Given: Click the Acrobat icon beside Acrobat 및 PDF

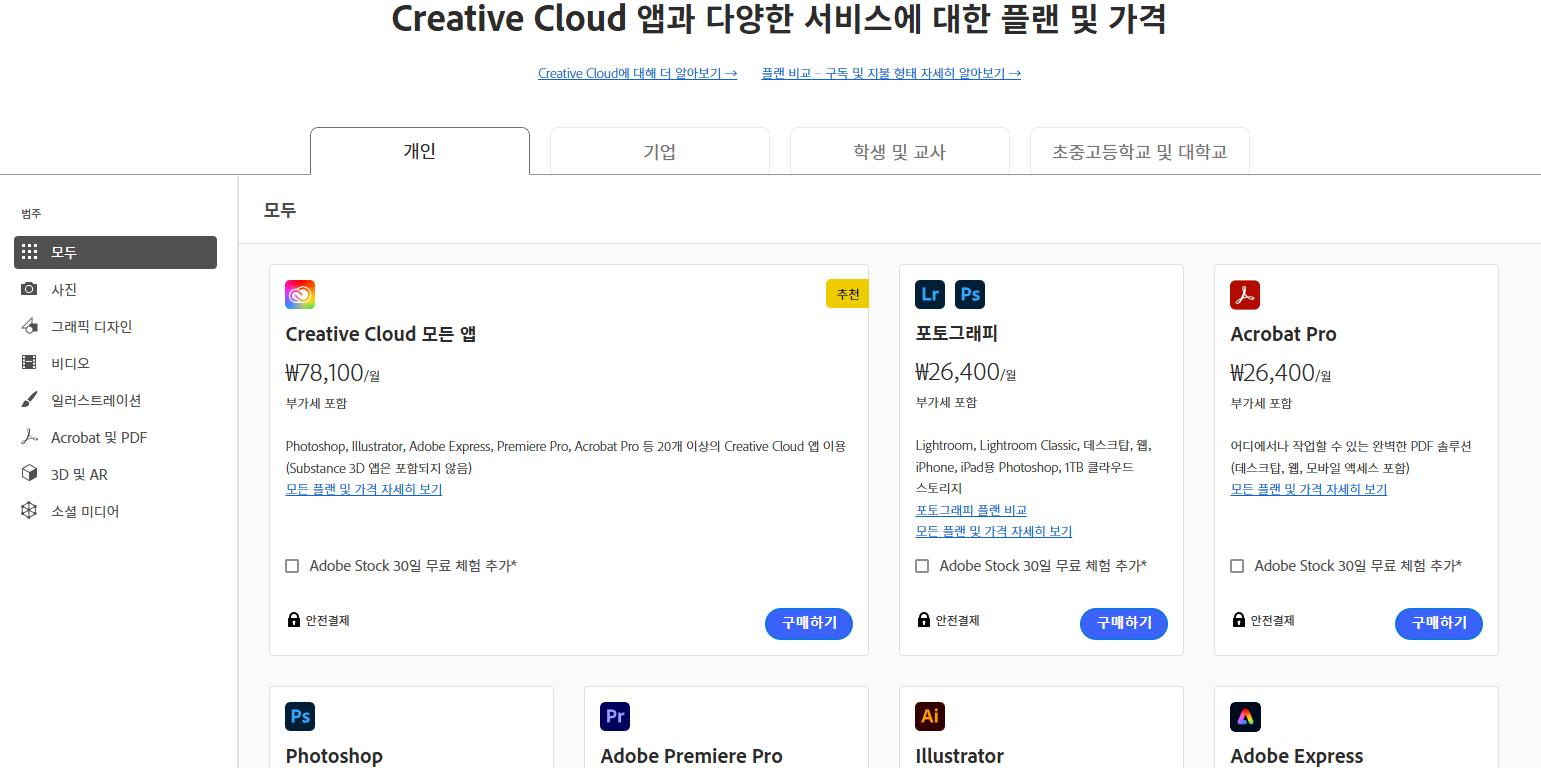Looking at the screenshot, I should point(30,437).
